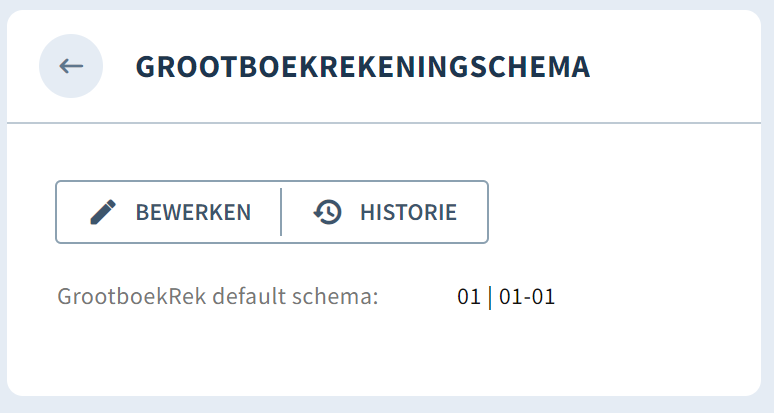Click the GrootboekRek default schema label
The width and height of the screenshot is (774, 413).
(x=218, y=297)
